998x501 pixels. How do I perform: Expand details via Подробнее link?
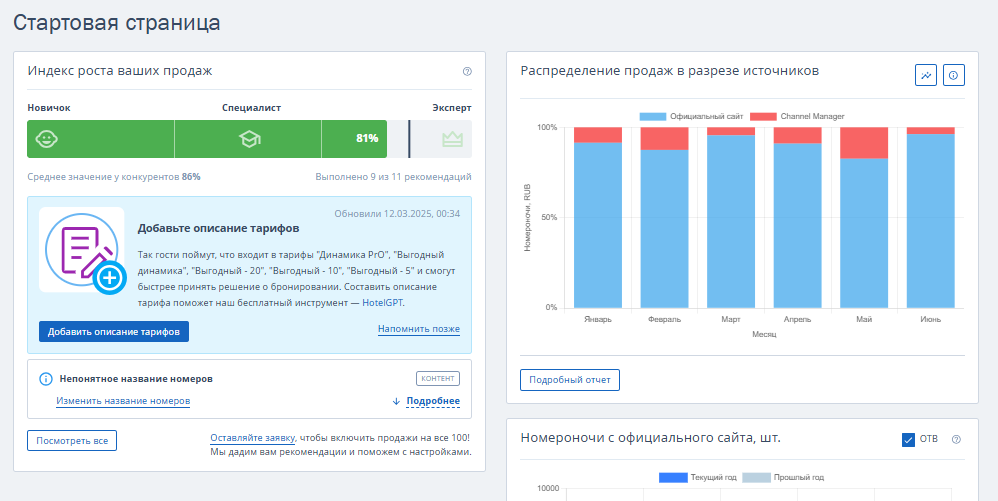433,401
